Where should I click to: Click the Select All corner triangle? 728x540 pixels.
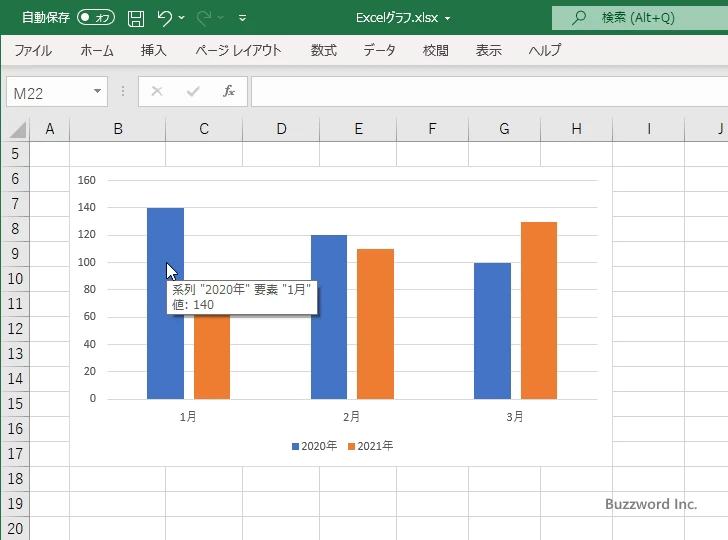(x=18, y=129)
